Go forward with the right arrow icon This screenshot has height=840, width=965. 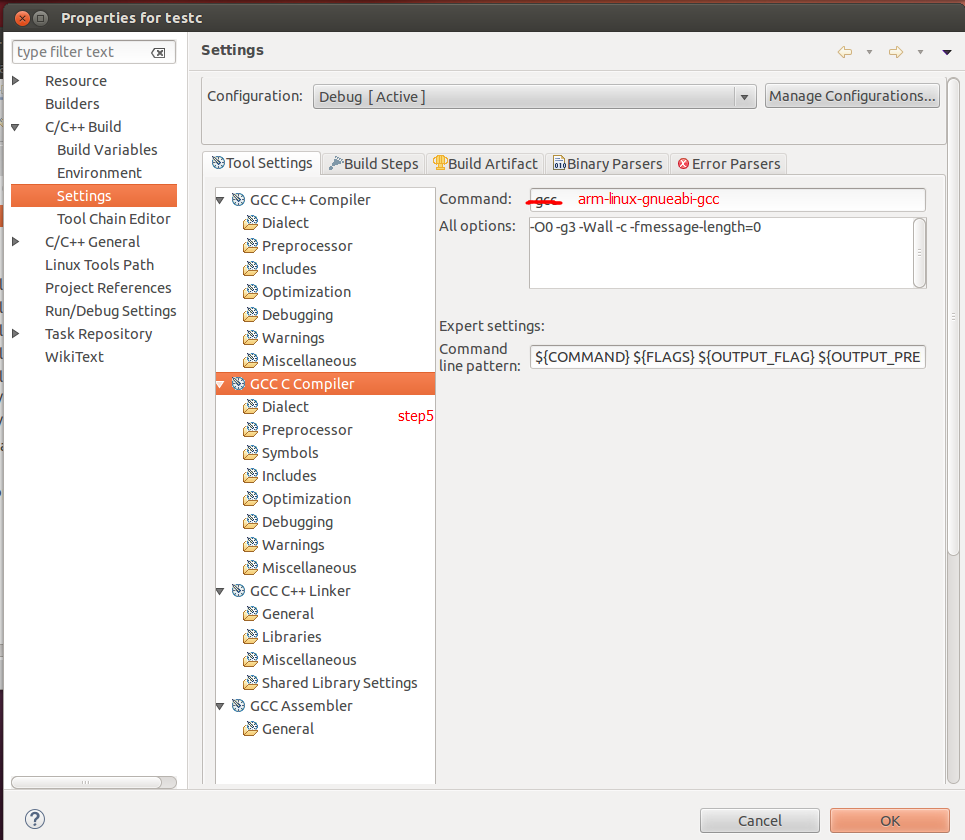pyautogui.click(x=896, y=52)
